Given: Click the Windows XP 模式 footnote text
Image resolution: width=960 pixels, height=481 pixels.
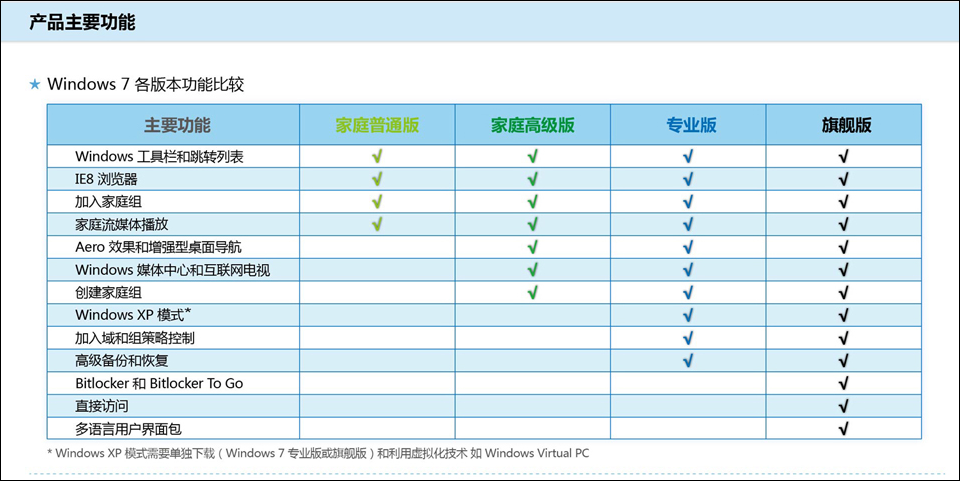Looking at the screenshot, I should point(318,453).
